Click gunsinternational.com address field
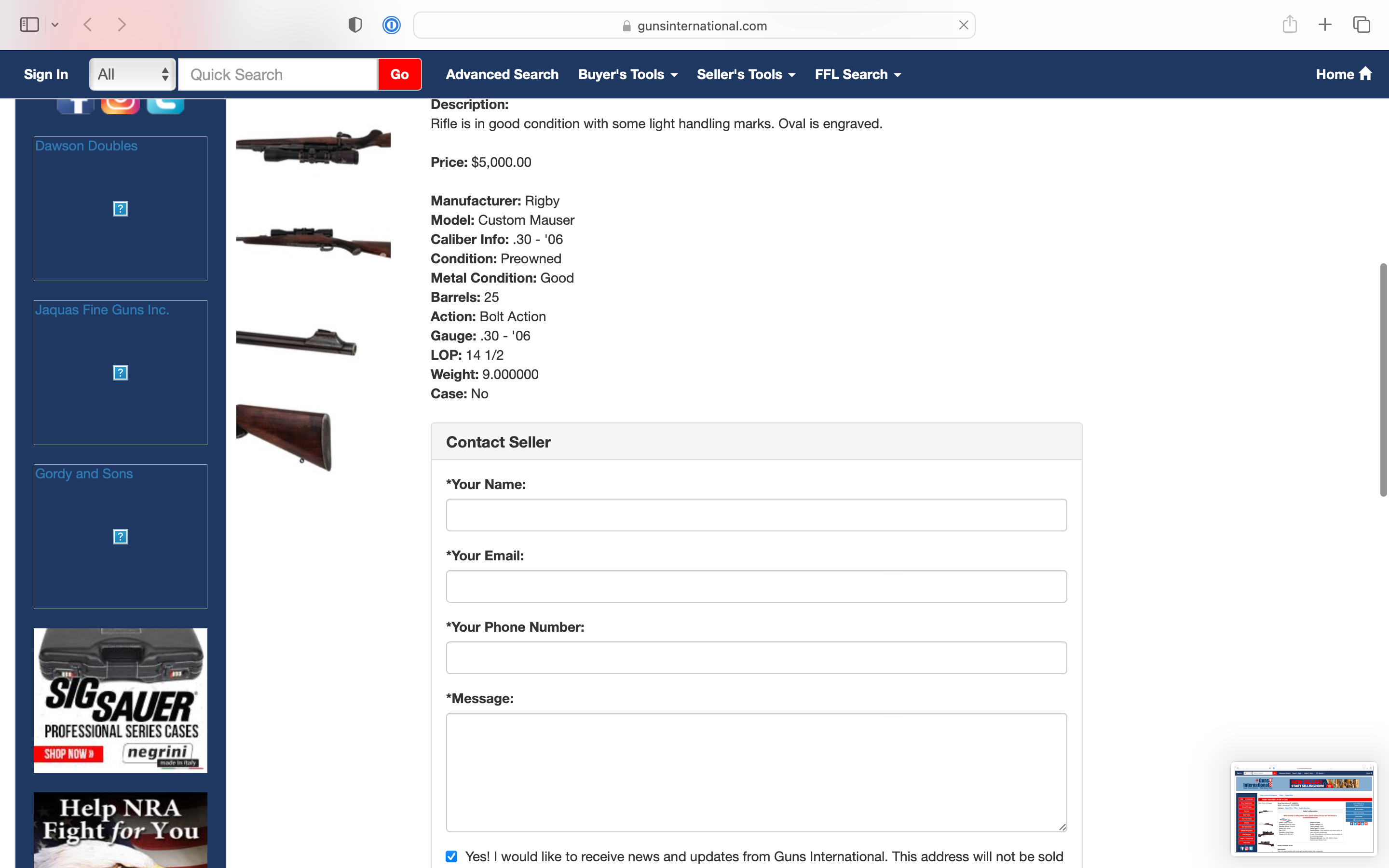The height and width of the screenshot is (868, 1389). [694, 25]
